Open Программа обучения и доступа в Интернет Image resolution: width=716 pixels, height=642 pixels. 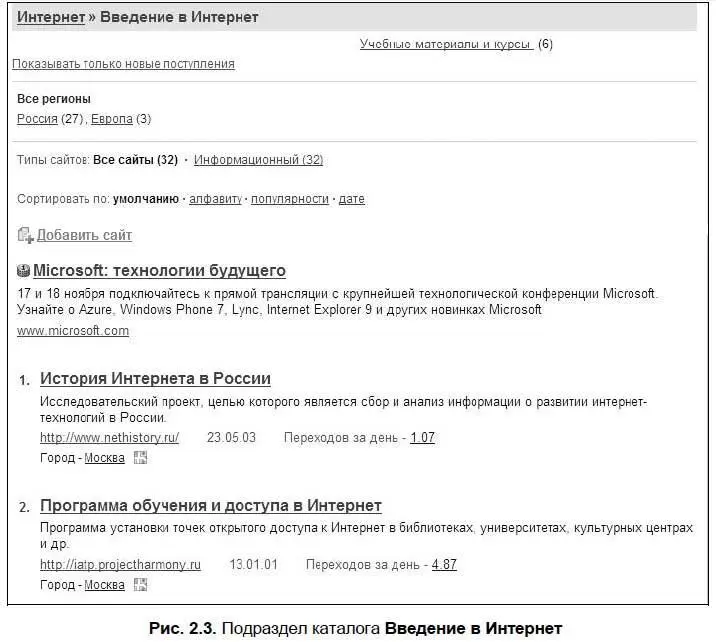click(210, 506)
